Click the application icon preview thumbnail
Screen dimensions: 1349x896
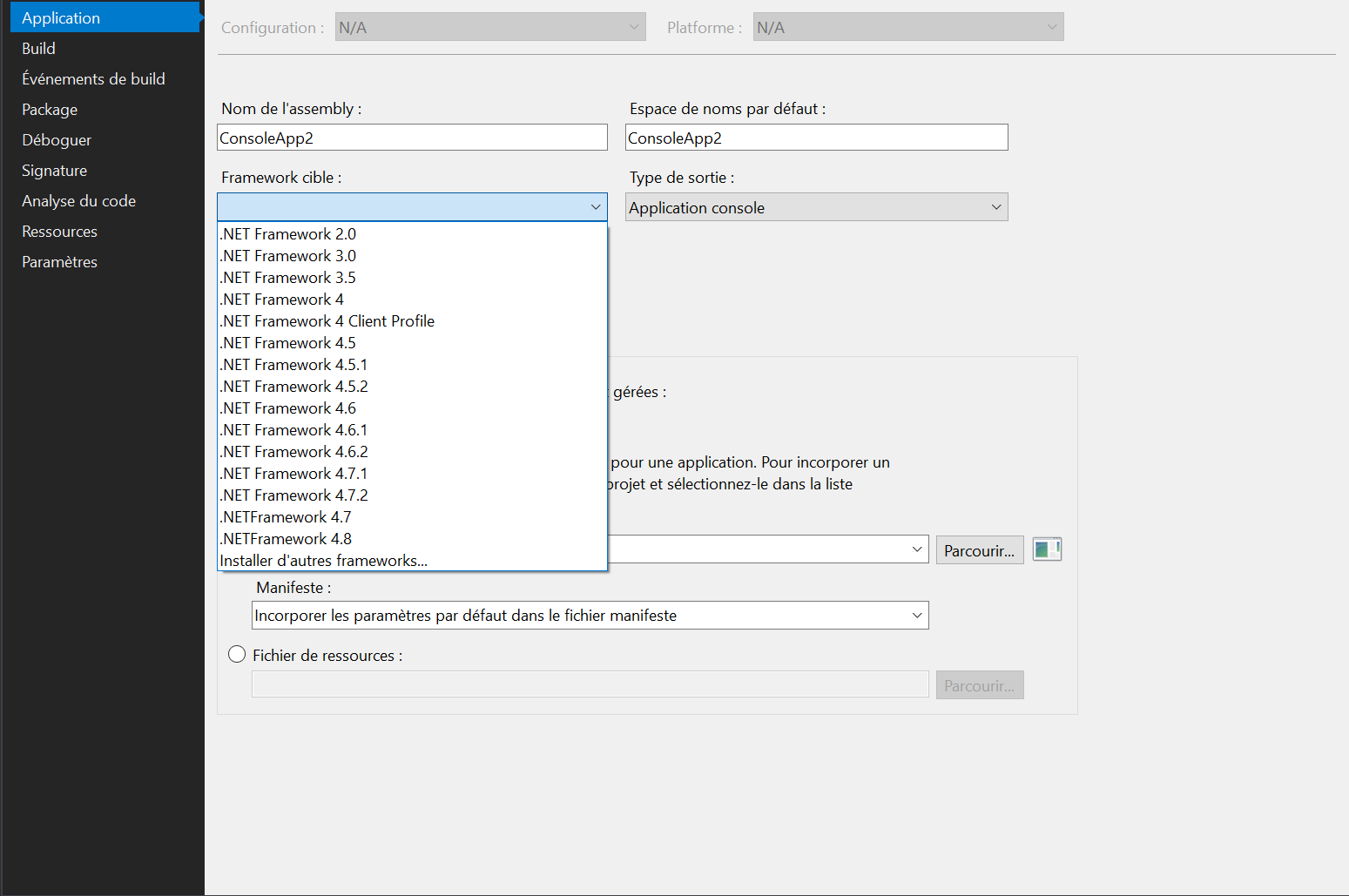click(x=1046, y=549)
